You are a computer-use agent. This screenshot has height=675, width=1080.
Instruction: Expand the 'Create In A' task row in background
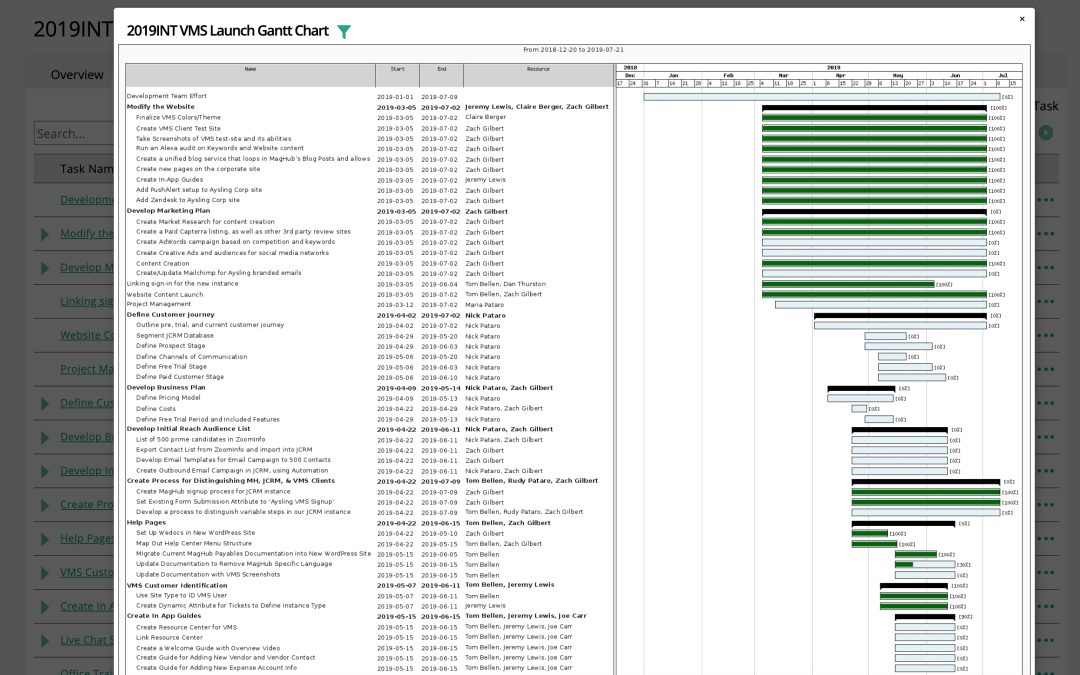pyautogui.click(x=45, y=607)
